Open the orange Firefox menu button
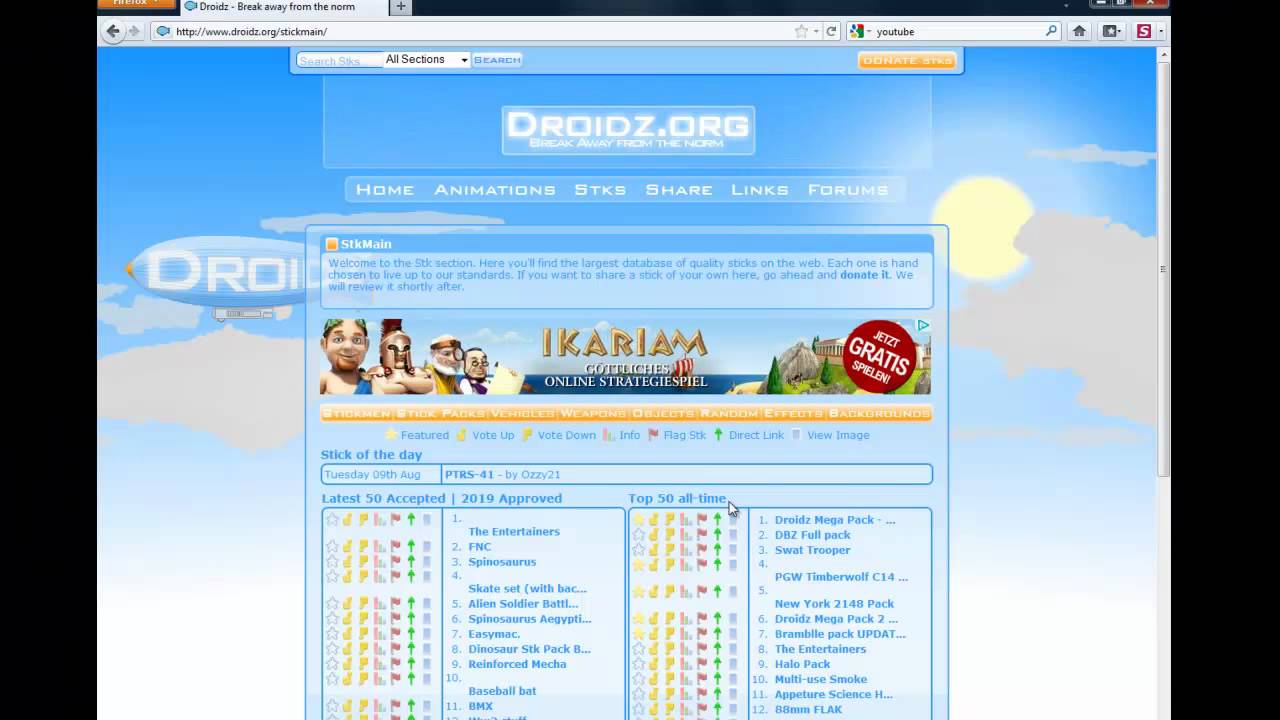 pos(137,4)
